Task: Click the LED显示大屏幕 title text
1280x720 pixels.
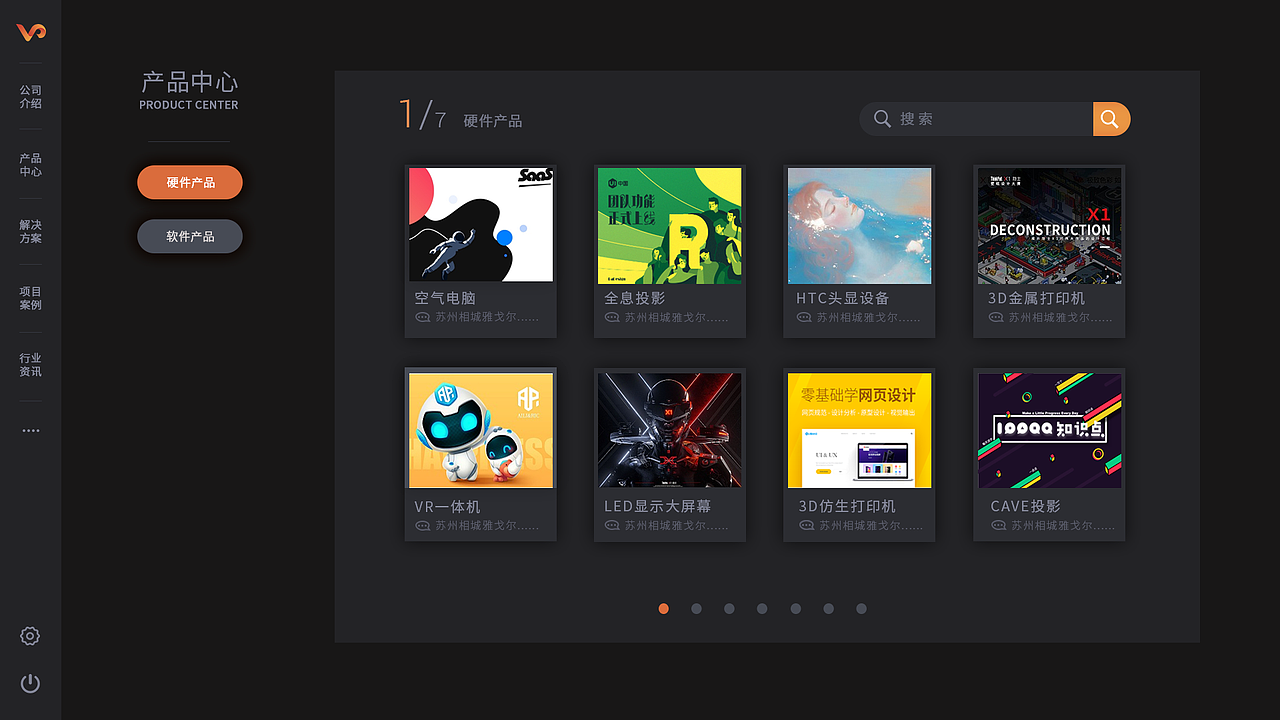Action: coord(658,506)
